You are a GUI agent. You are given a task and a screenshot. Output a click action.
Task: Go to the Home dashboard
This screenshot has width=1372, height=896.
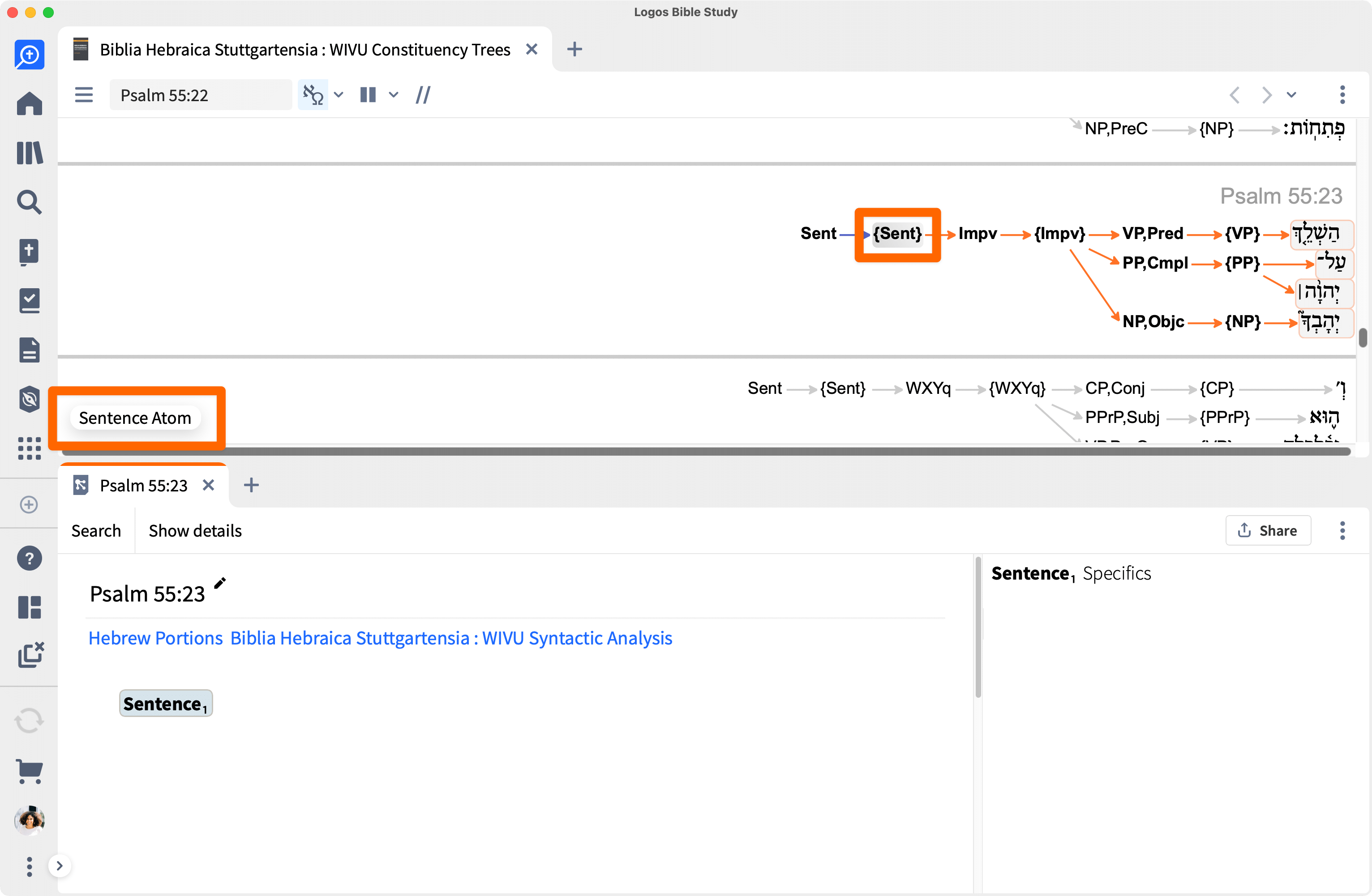coord(30,104)
